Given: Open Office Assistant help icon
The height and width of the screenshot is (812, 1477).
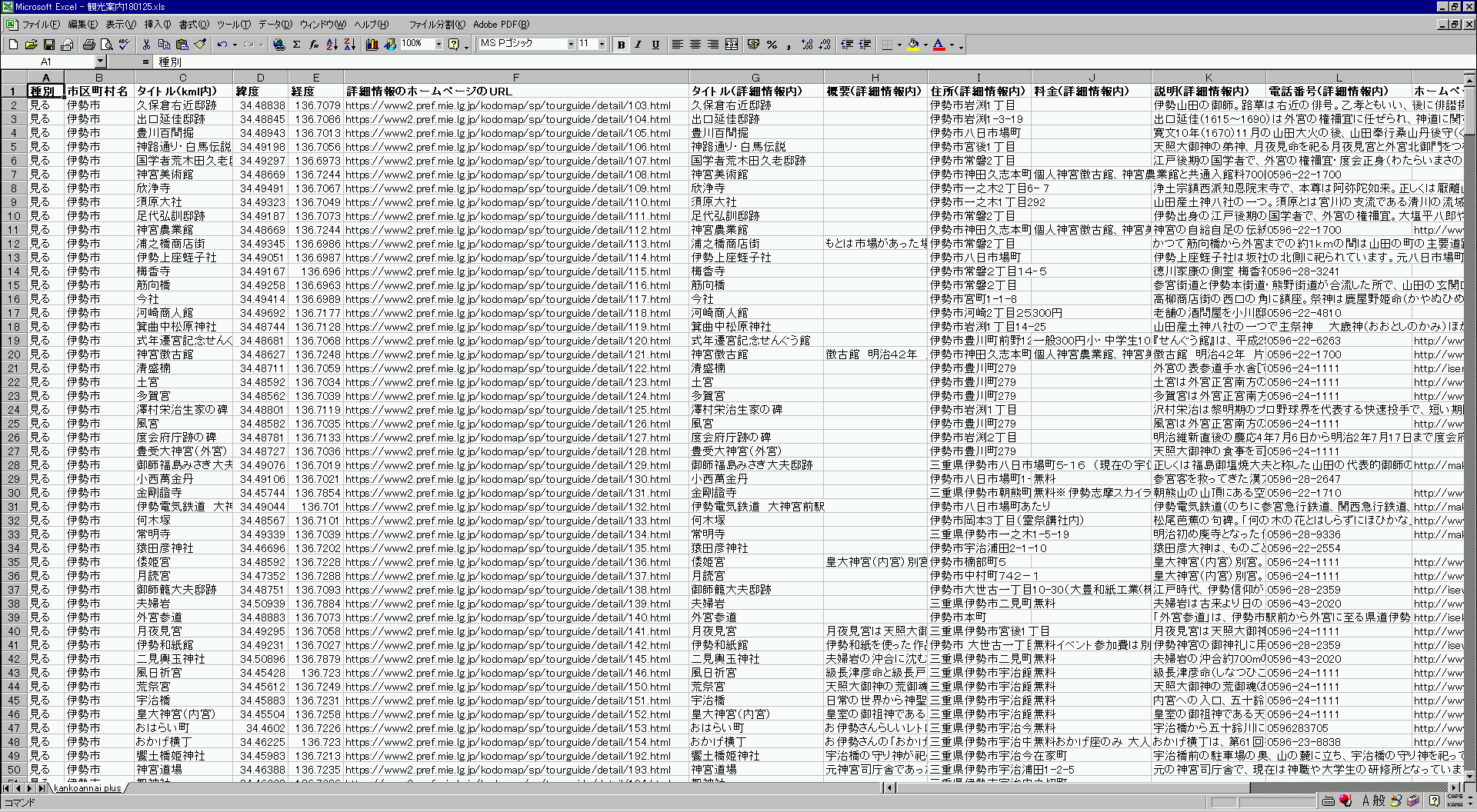Looking at the screenshot, I should 453,45.
